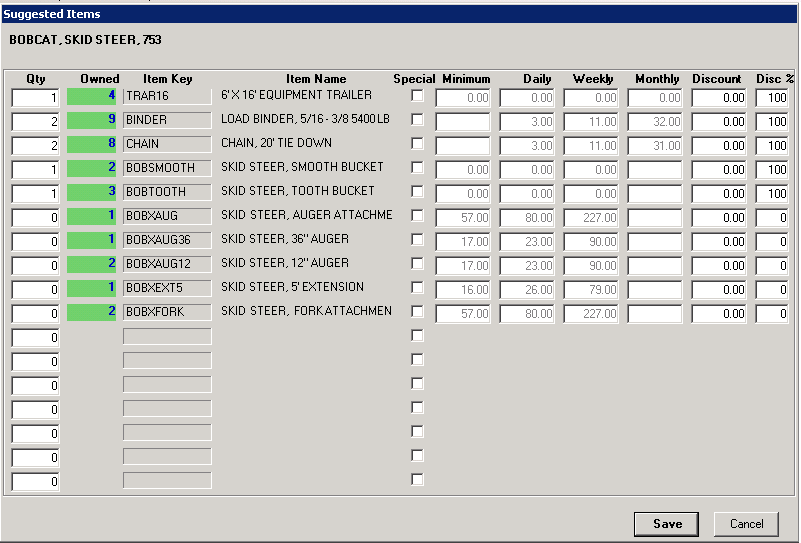Enable Special for BOBSMOOTH row
Viewport: 801px width, 543px height.
pyautogui.click(x=417, y=168)
